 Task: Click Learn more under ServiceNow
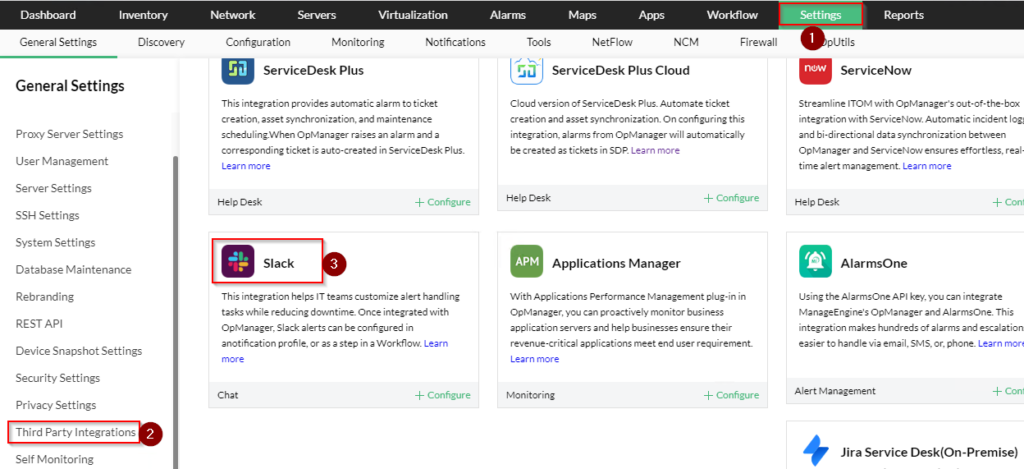tap(927, 166)
